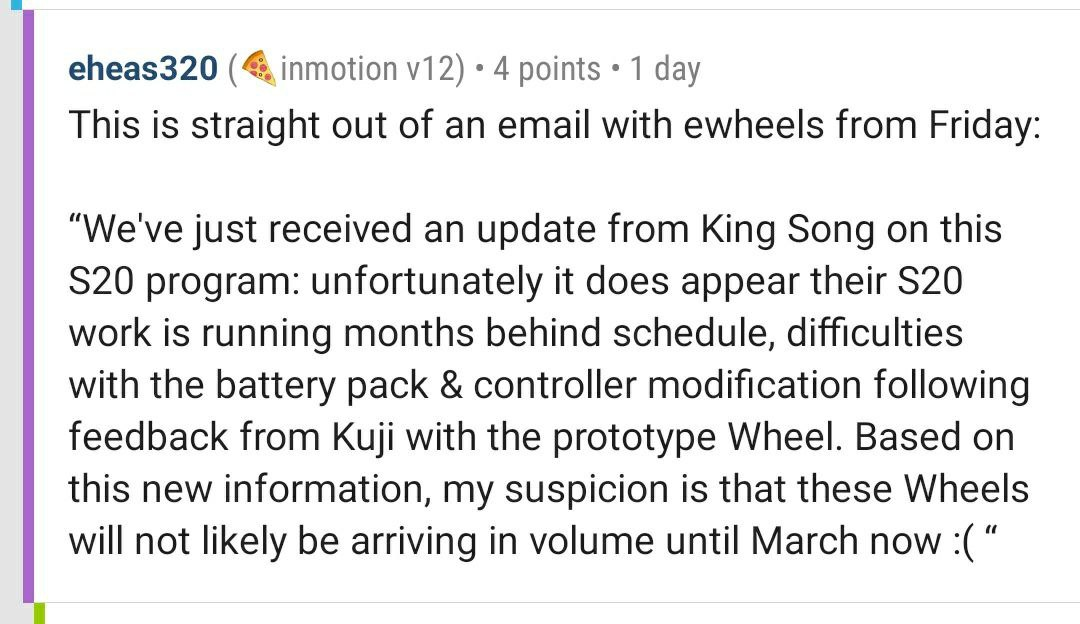Select the inmotion v12 flair text
The image size is (1080, 624).
[x=368, y=69]
